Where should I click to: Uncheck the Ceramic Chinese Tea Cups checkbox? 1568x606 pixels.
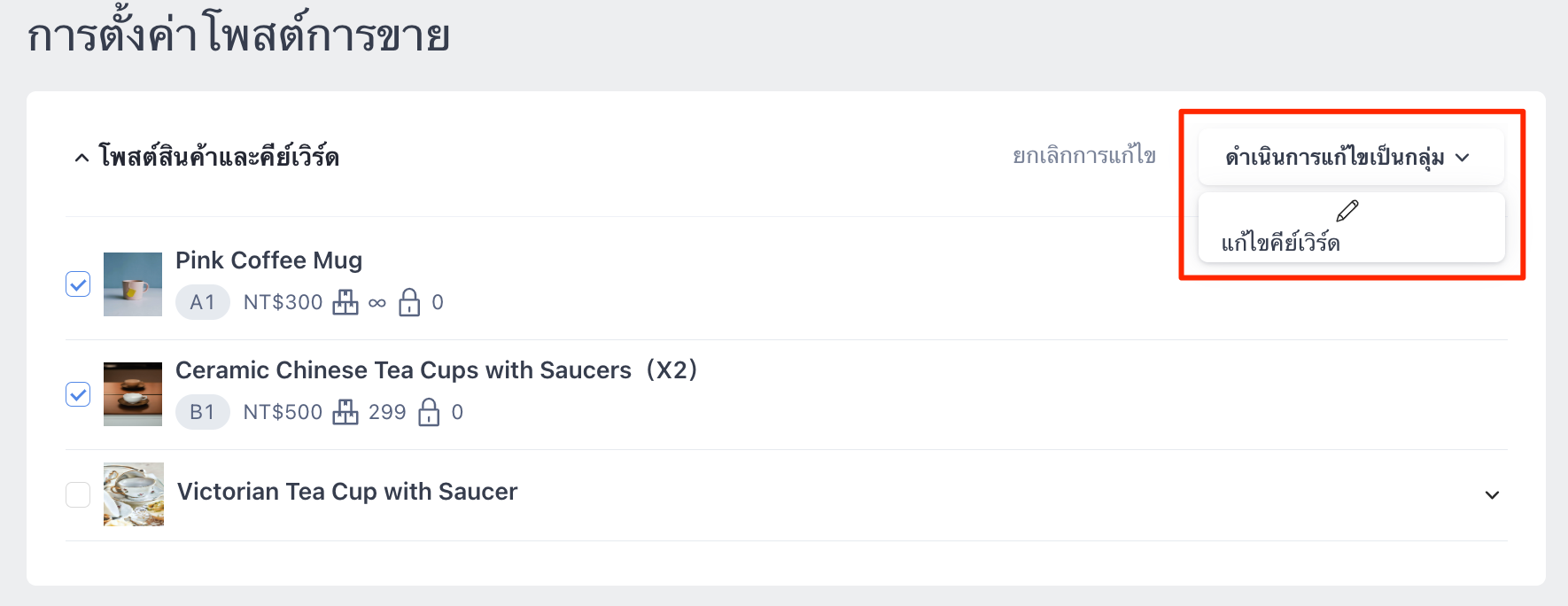(x=78, y=394)
